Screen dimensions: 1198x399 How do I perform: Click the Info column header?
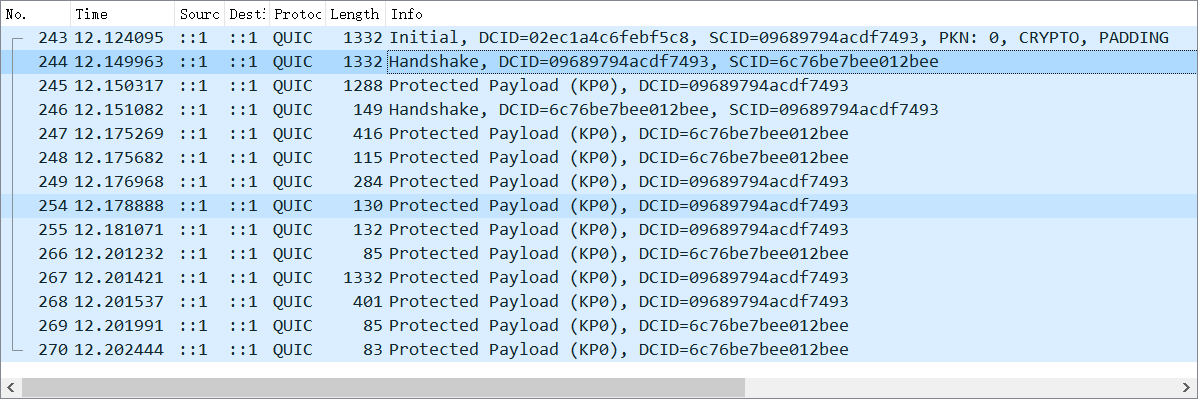coord(791,14)
